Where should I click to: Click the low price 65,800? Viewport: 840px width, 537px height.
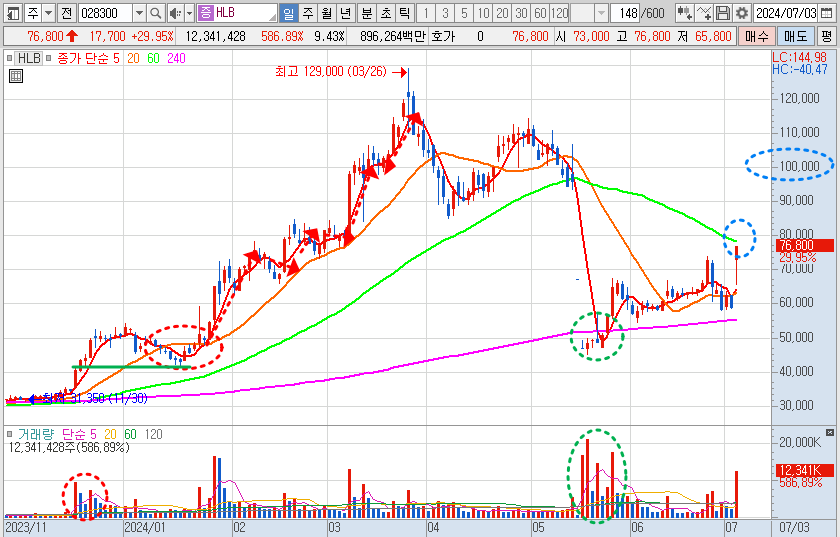[713, 36]
